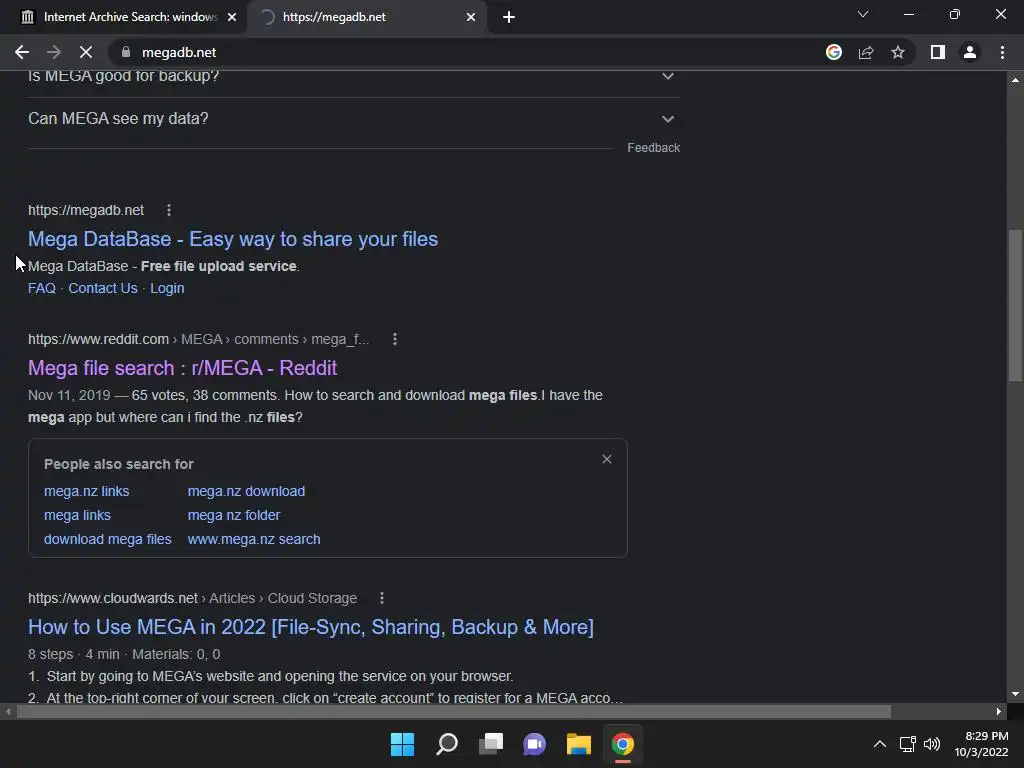The height and width of the screenshot is (768, 1024).
Task: Open the tab search dropdown arrow
Action: 863,14
